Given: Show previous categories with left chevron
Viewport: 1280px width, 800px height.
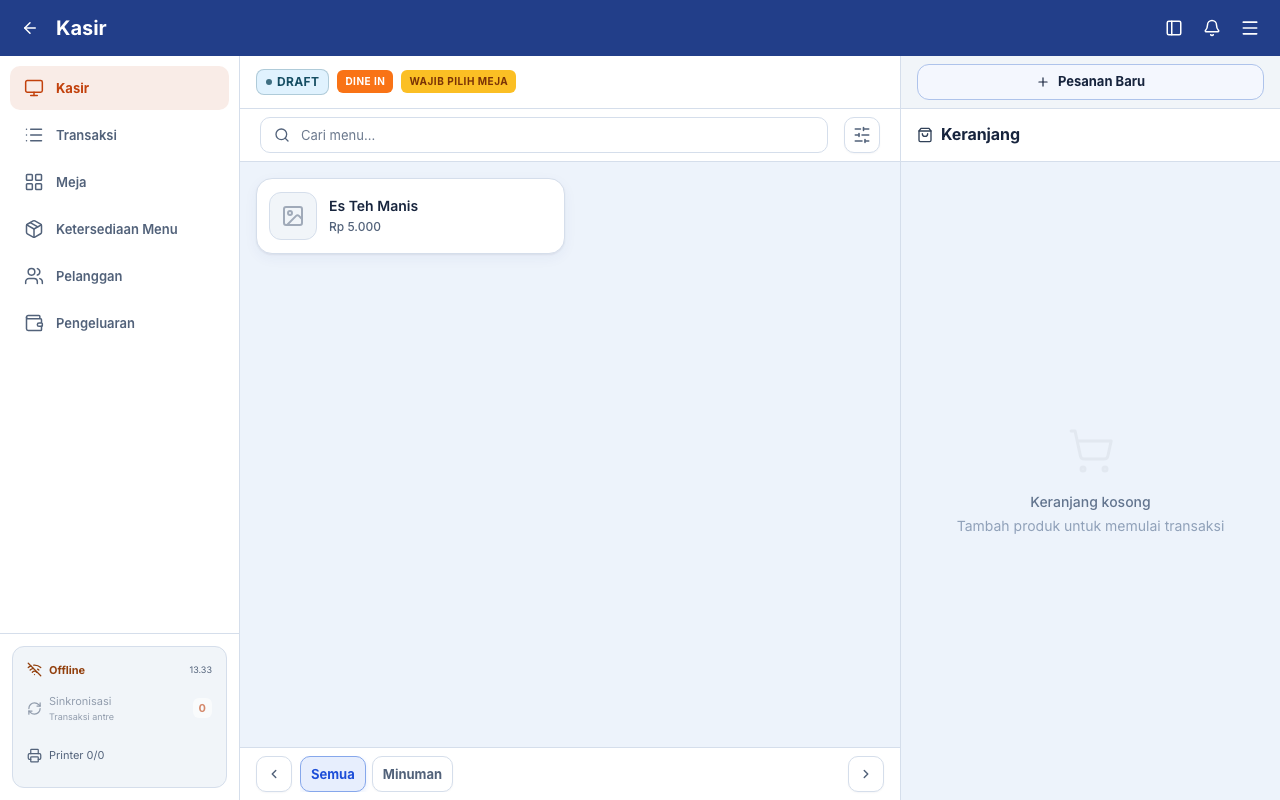Looking at the screenshot, I should (x=274, y=774).
